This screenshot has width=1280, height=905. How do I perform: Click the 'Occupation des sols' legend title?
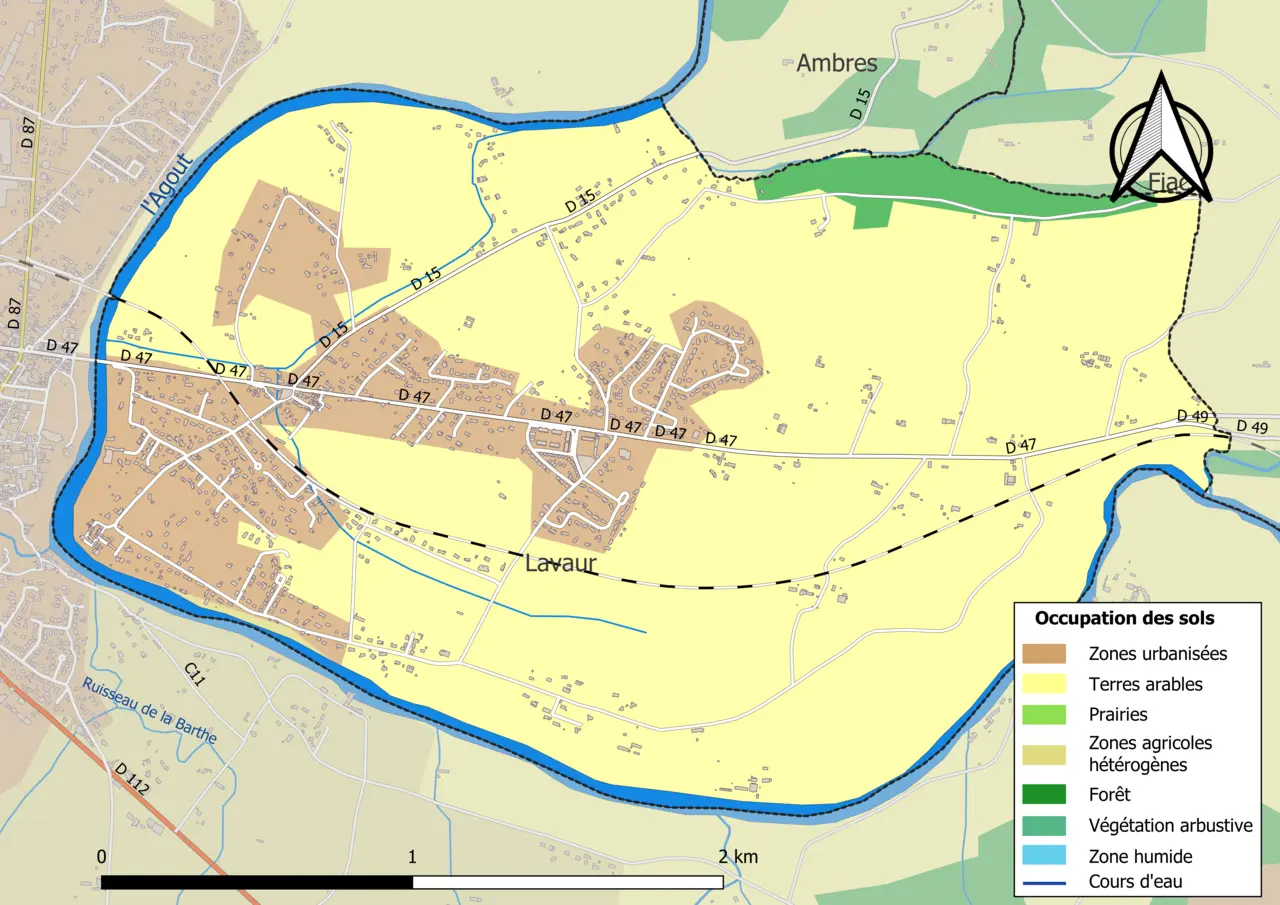[x=1124, y=619]
